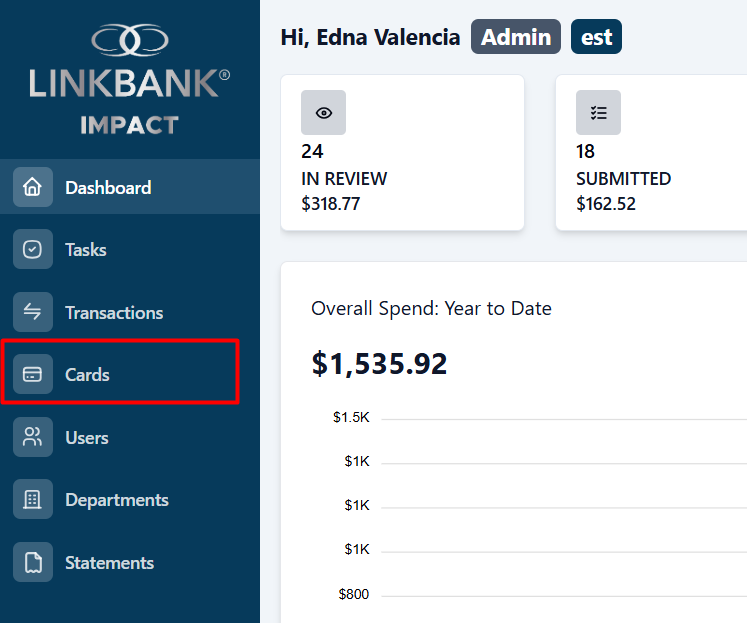Image resolution: width=747 pixels, height=623 pixels.
Task: Click the Tasks checkmark icon
Action: tap(32, 249)
